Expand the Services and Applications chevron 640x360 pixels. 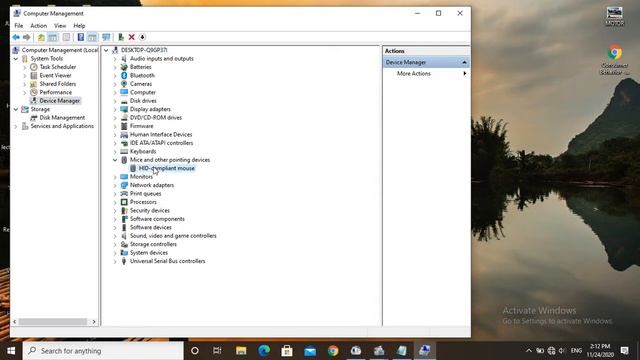point(16,127)
